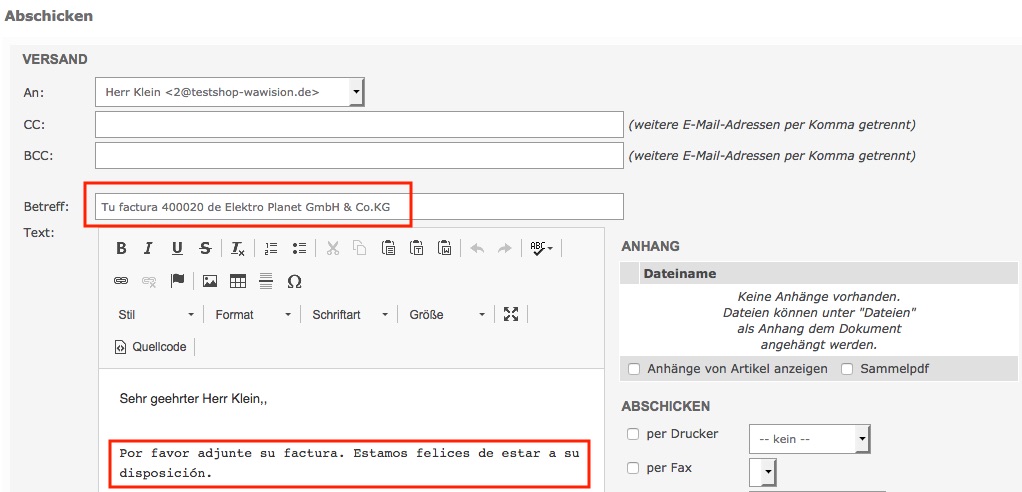Screen dimensions: 1022x492
Task: Check the per Fax option
Action: coord(632,468)
